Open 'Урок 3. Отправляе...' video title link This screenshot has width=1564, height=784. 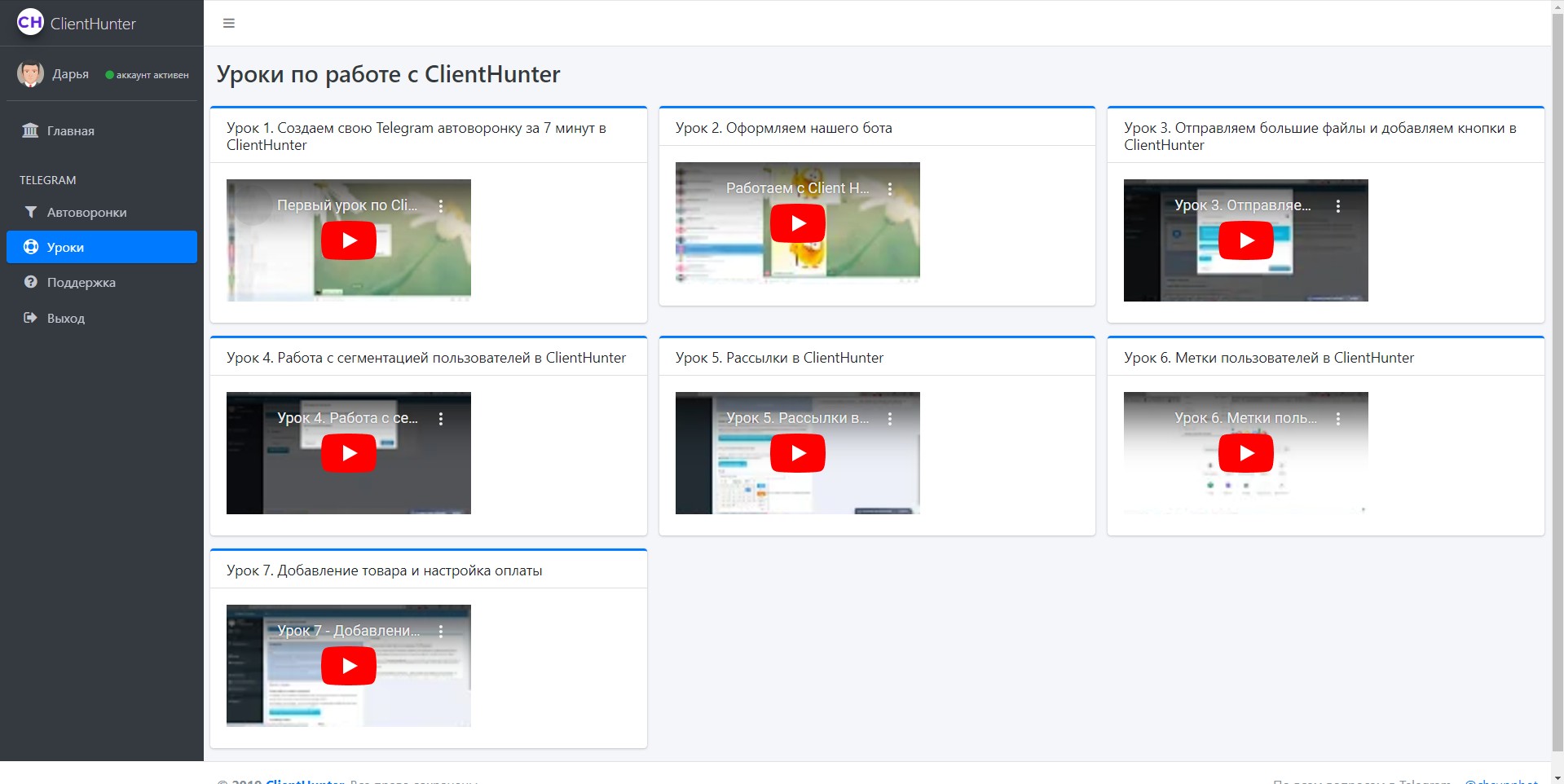(x=1243, y=205)
